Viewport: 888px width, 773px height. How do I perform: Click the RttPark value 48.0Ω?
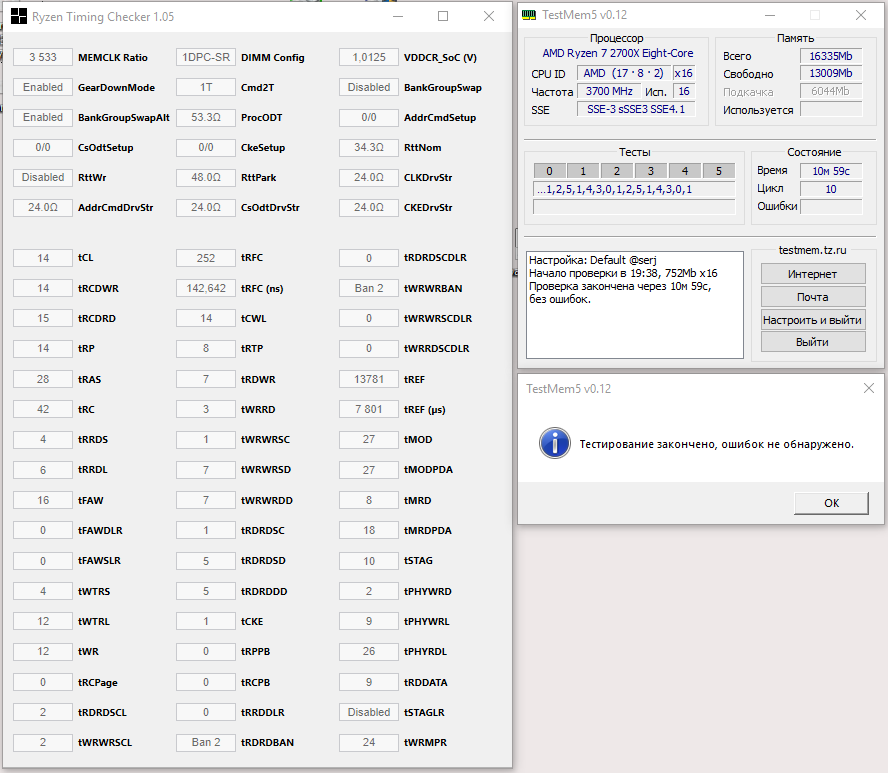pyautogui.click(x=206, y=177)
